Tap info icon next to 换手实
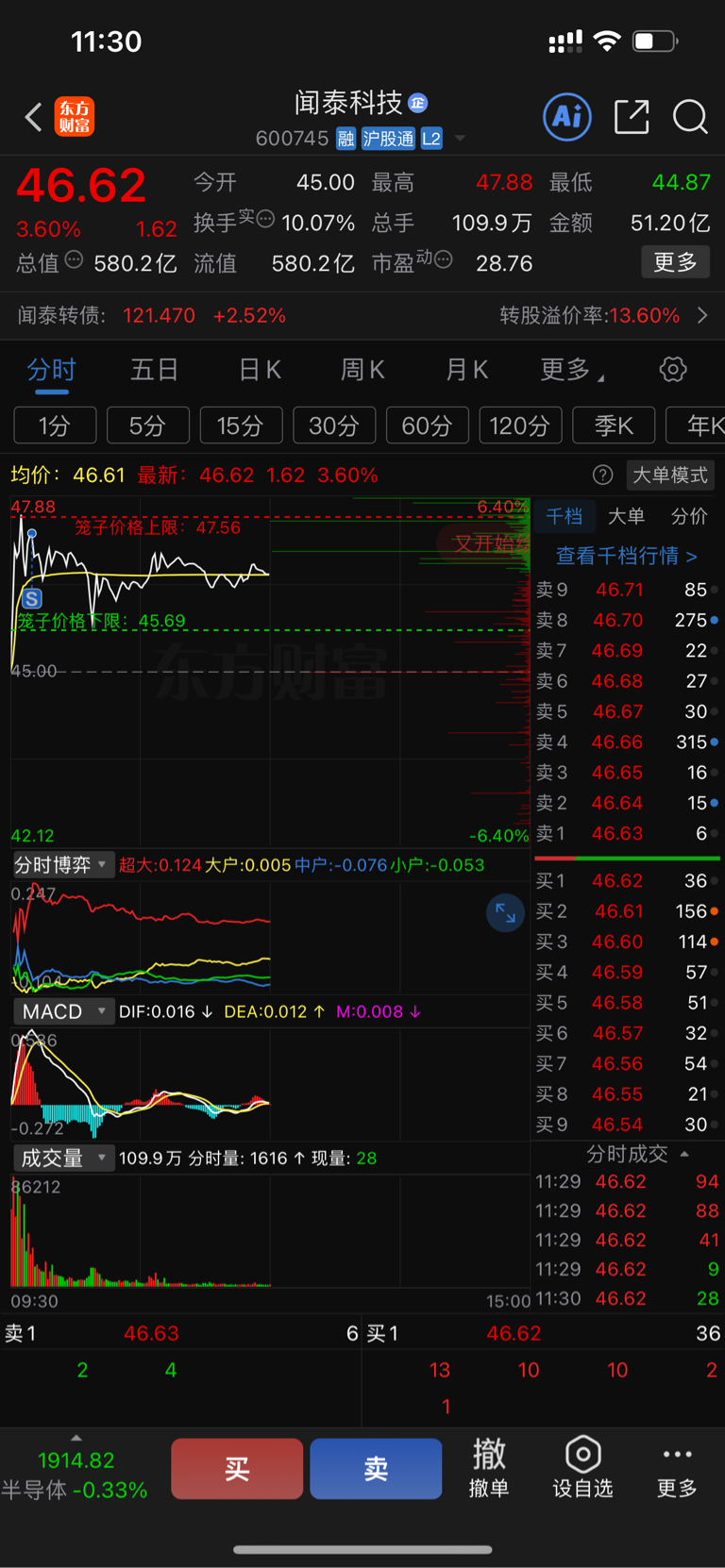This screenshot has height=1568, width=725. tap(265, 219)
